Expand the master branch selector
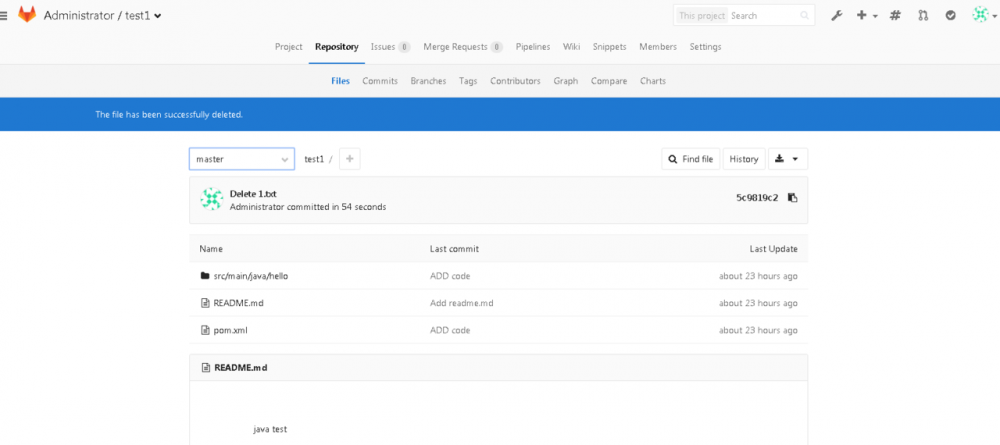The height and width of the screenshot is (445, 1000). [241, 159]
